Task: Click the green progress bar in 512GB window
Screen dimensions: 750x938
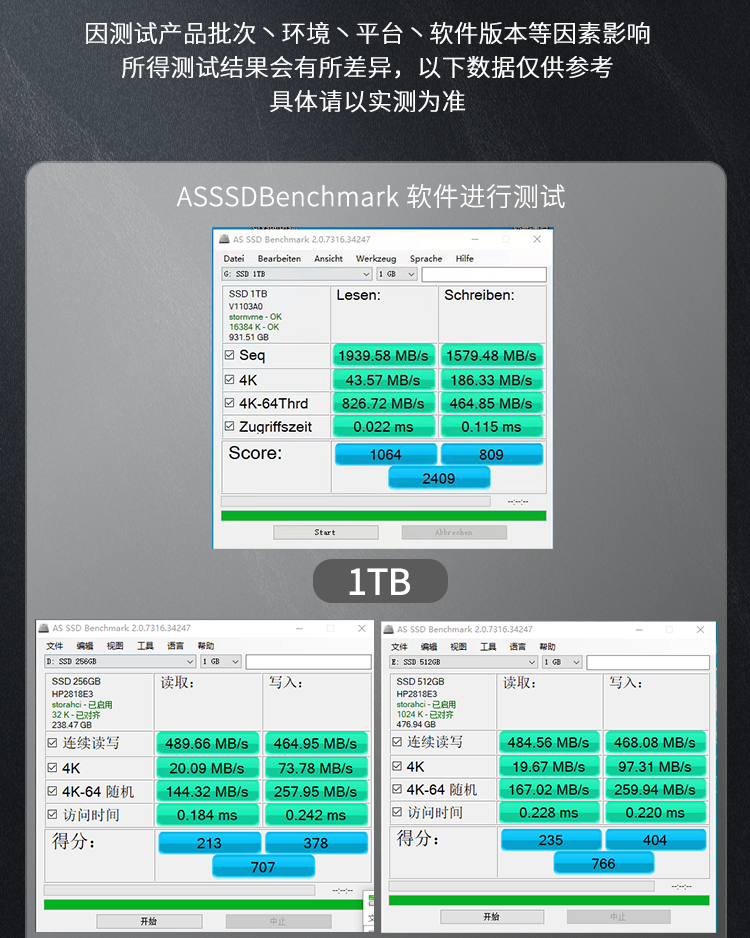Action: (x=549, y=900)
